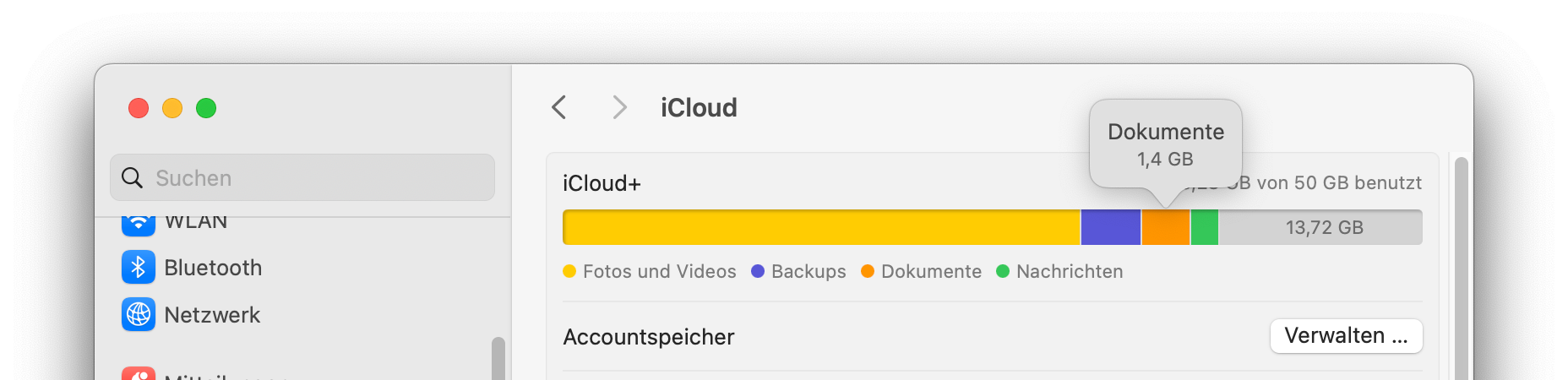Image resolution: width=1568 pixels, height=380 pixels.
Task: Click the Netzwerk globe icon in sidebar
Action: 139,315
